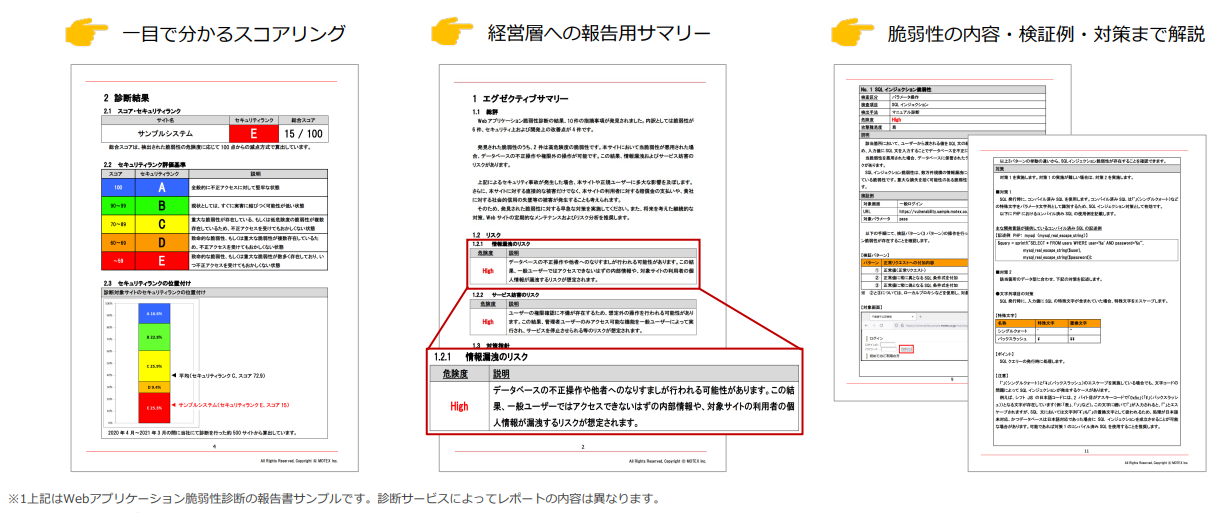Image resolution: width=1228 pixels, height=513 pixels.
Task: Click the 1 エグゼクティブサマリー page title
Action: click(x=521, y=98)
